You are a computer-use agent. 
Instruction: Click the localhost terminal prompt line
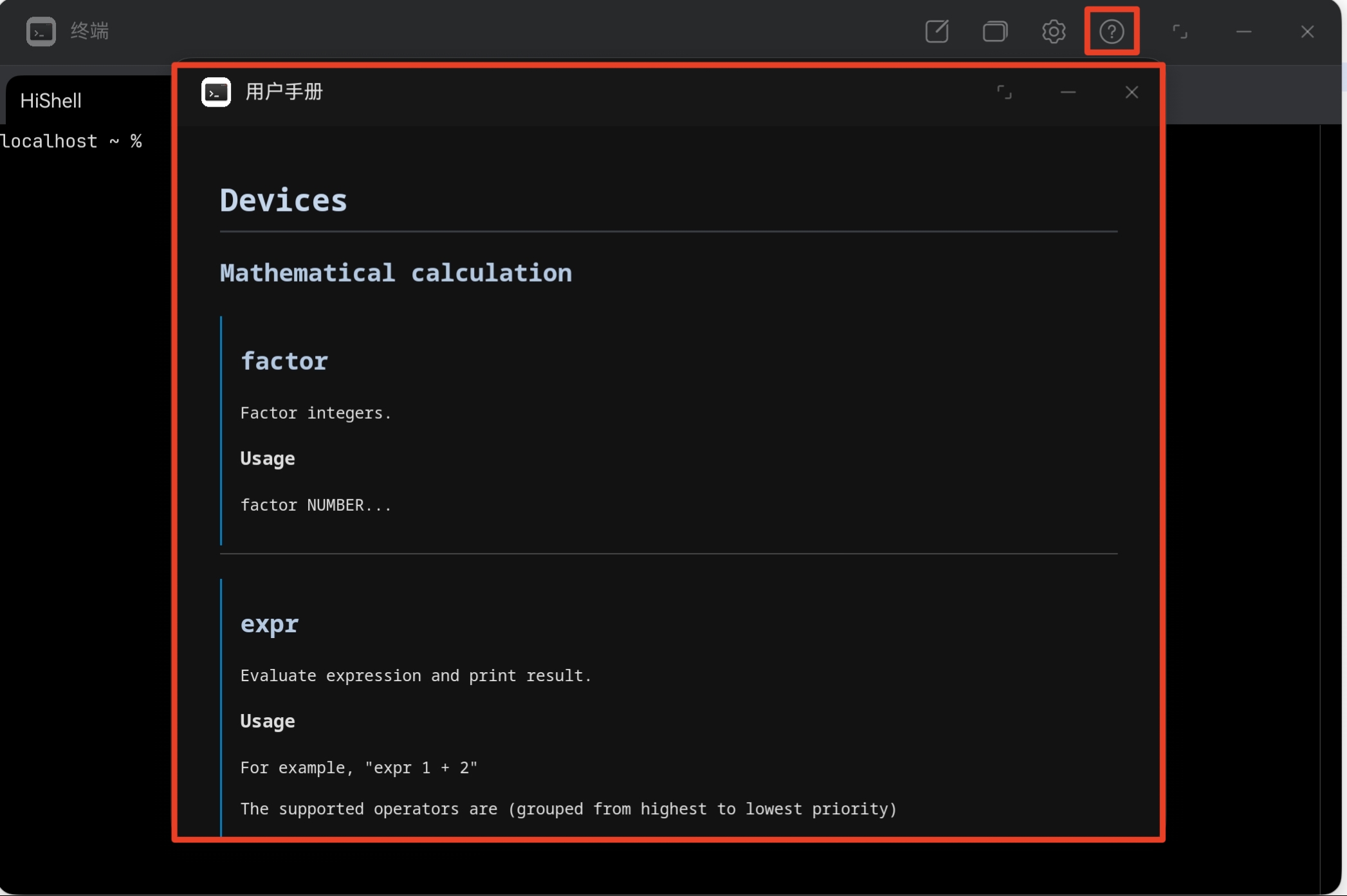(x=71, y=142)
